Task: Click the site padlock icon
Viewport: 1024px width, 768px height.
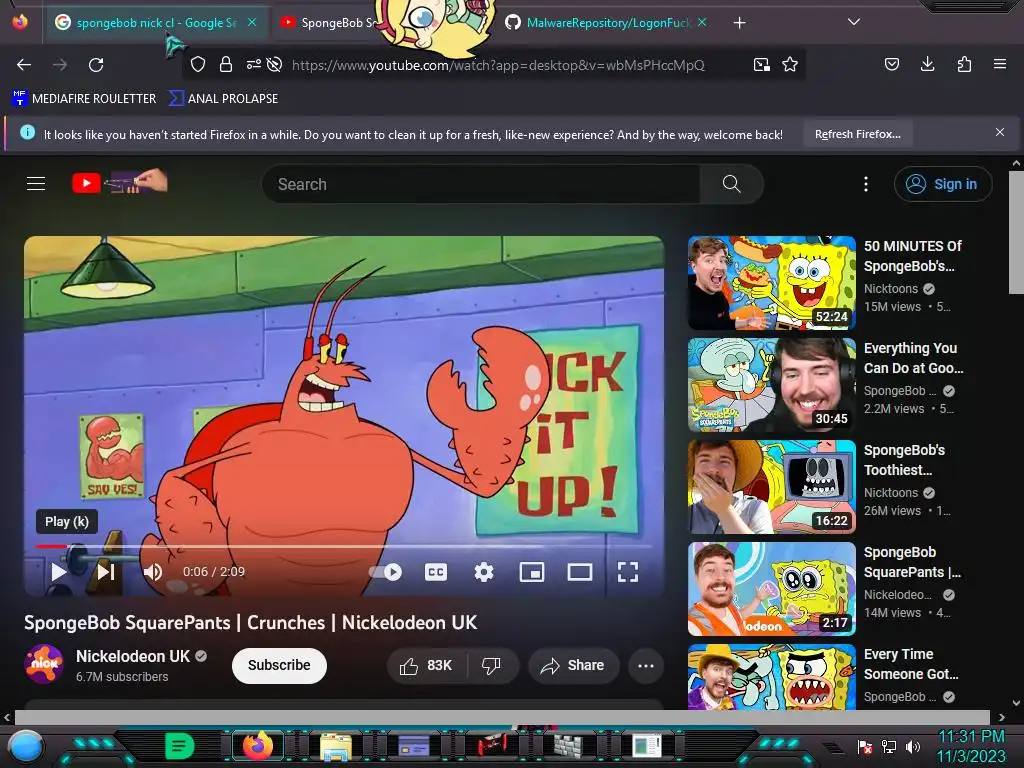Action: point(226,65)
